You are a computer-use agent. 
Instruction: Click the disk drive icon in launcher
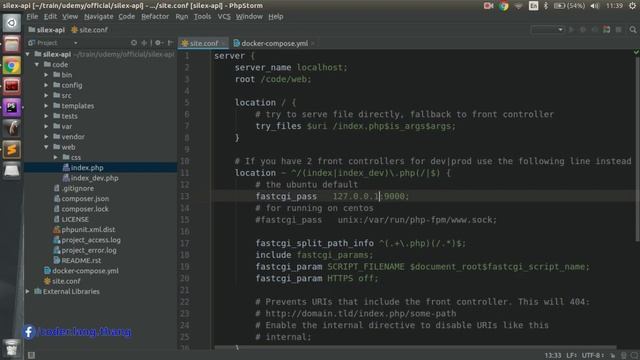pyautogui.click(x=11, y=171)
